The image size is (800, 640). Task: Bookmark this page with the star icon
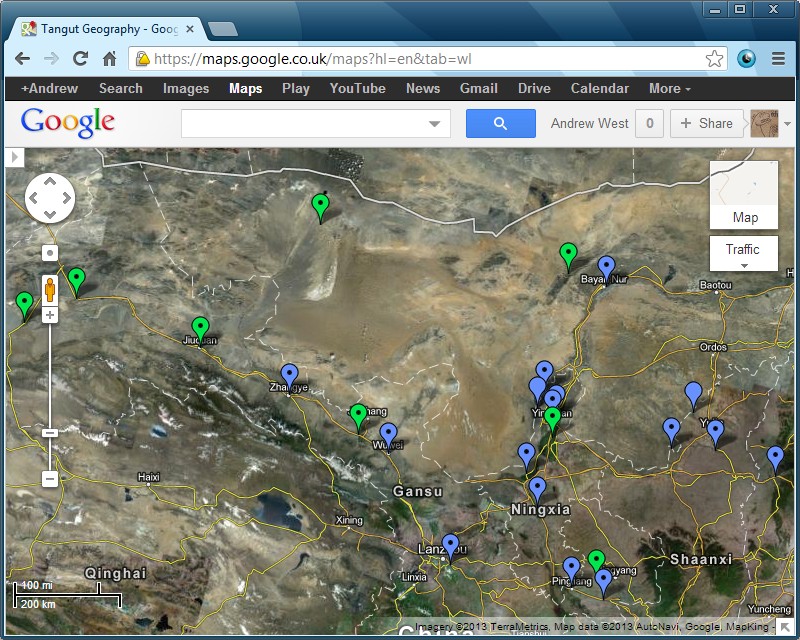tap(714, 59)
